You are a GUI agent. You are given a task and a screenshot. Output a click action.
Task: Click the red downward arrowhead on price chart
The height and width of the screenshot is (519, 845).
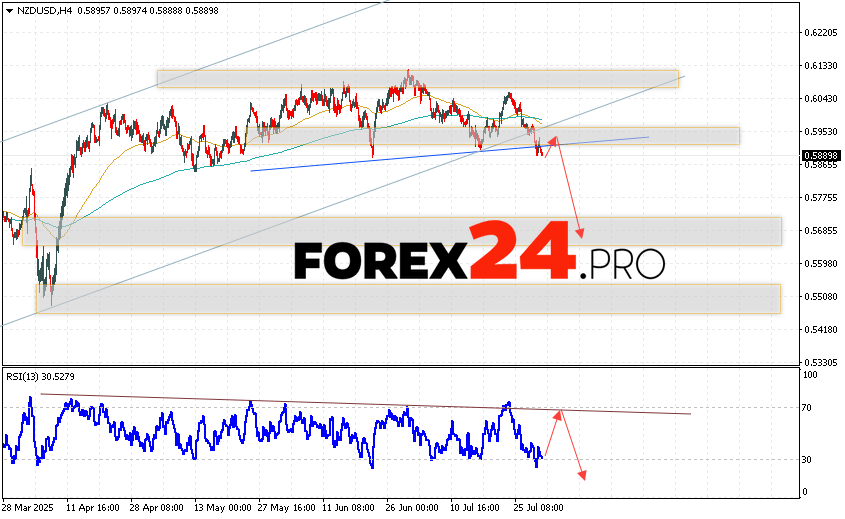tap(580, 235)
